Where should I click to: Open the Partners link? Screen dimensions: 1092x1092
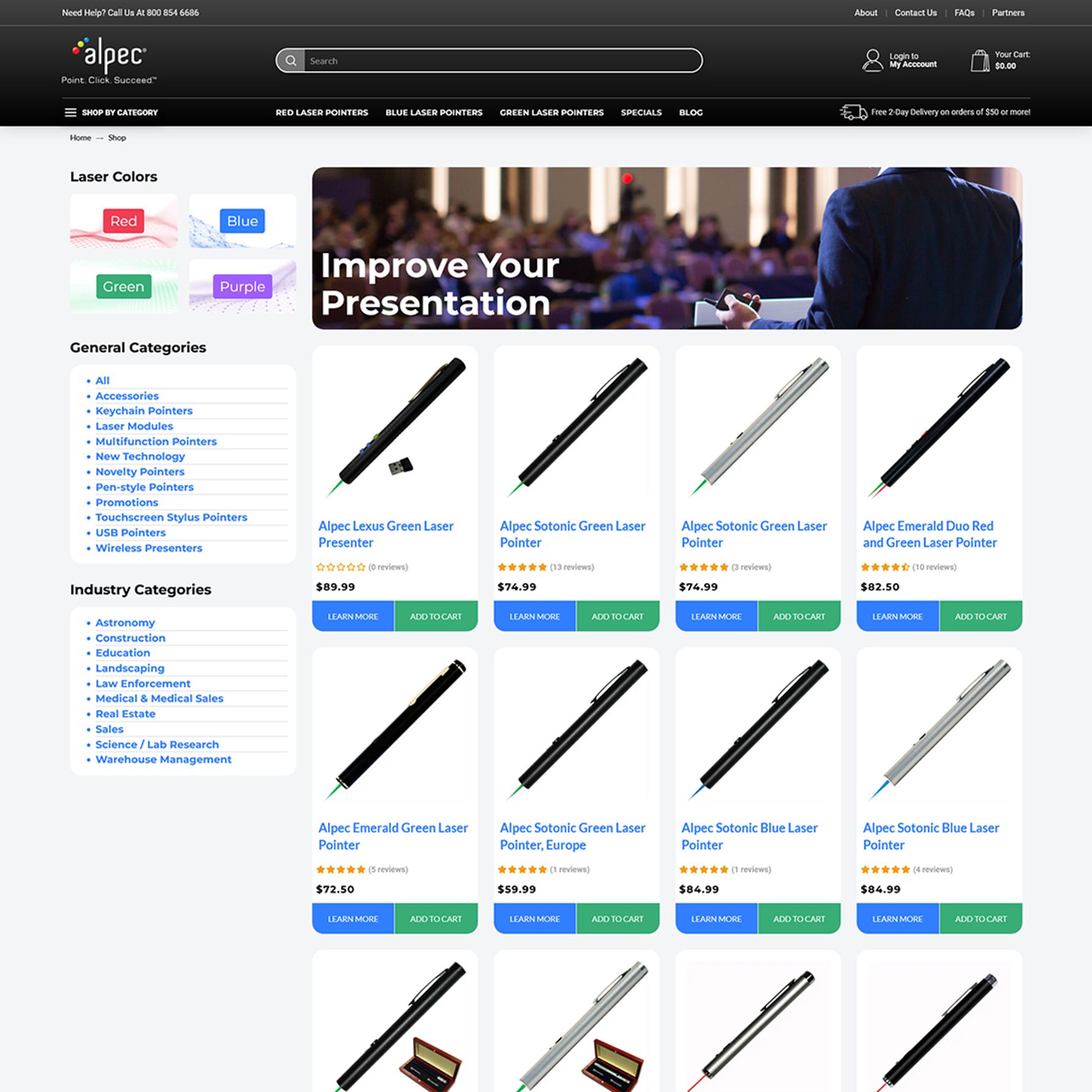click(1008, 13)
